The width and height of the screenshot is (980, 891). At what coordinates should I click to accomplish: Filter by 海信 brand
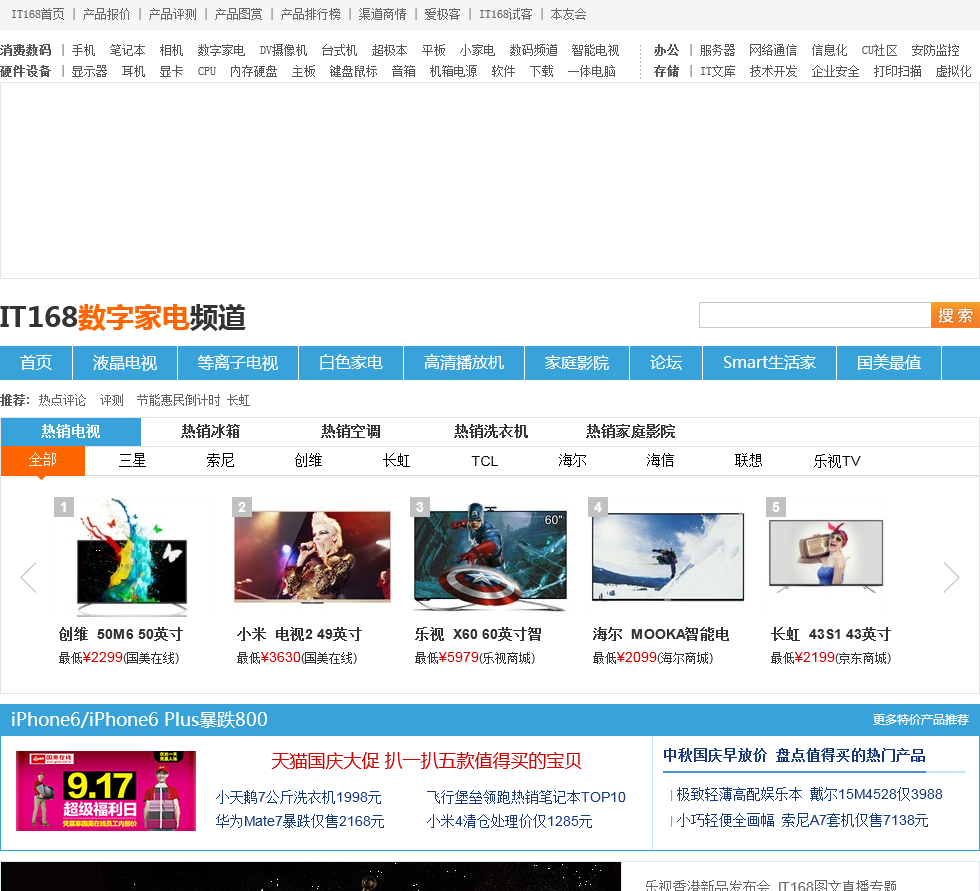point(660,461)
